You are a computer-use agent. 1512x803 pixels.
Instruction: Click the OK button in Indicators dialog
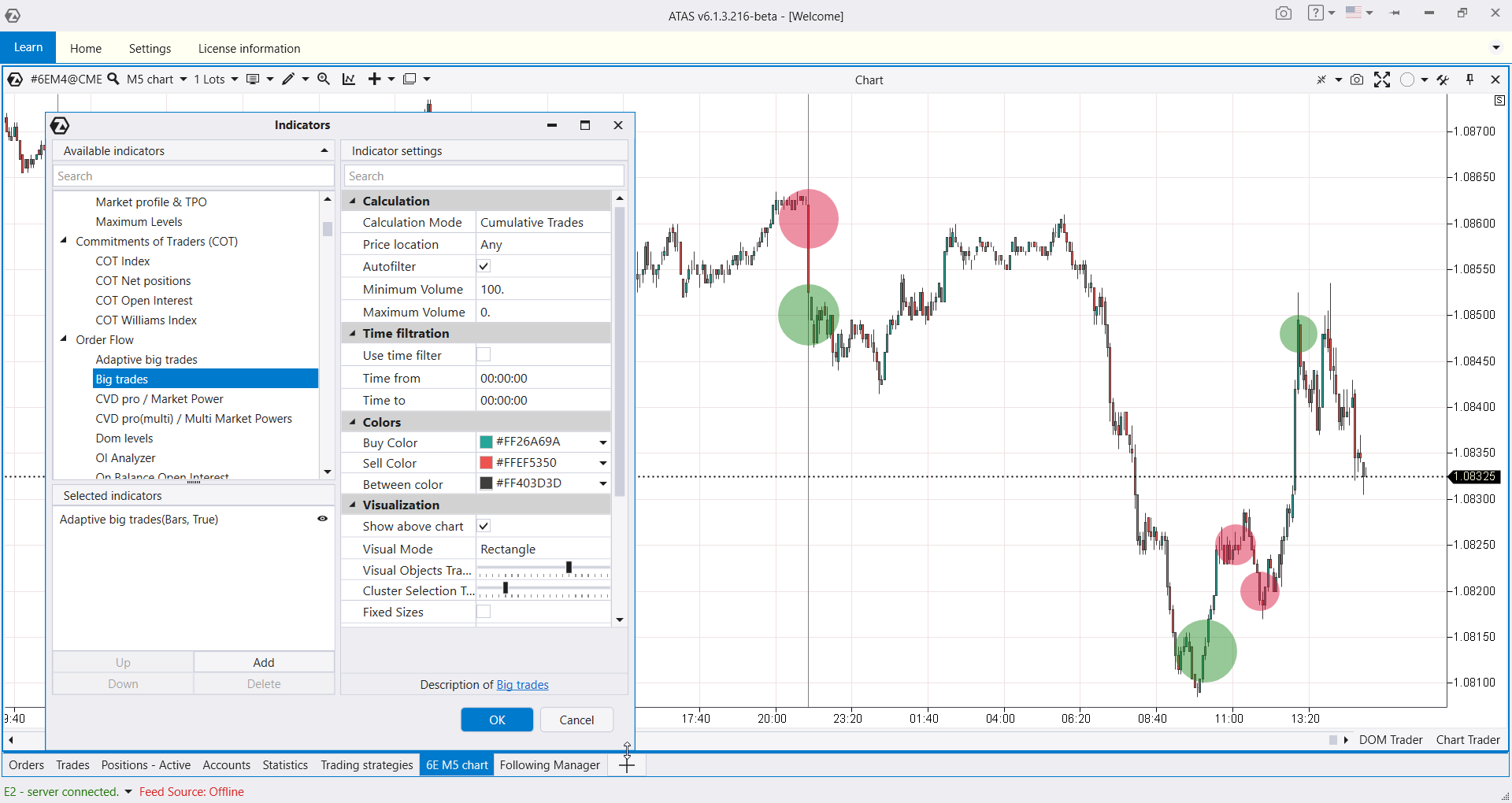(x=496, y=720)
